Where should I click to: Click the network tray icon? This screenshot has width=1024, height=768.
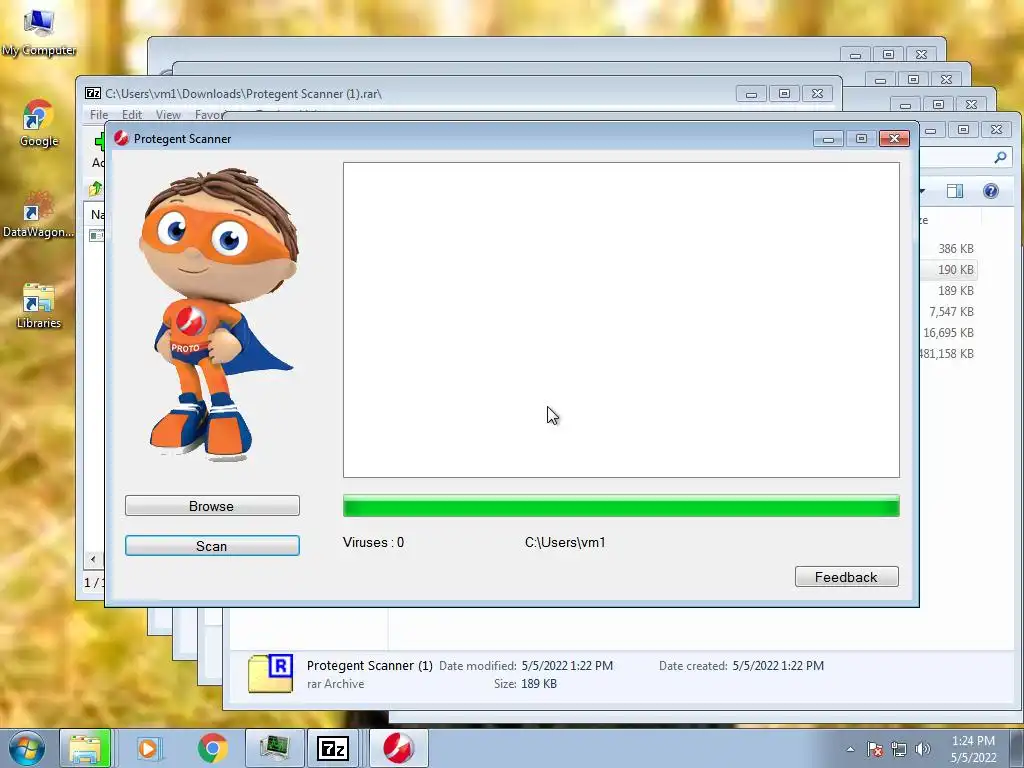[x=899, y=749]
